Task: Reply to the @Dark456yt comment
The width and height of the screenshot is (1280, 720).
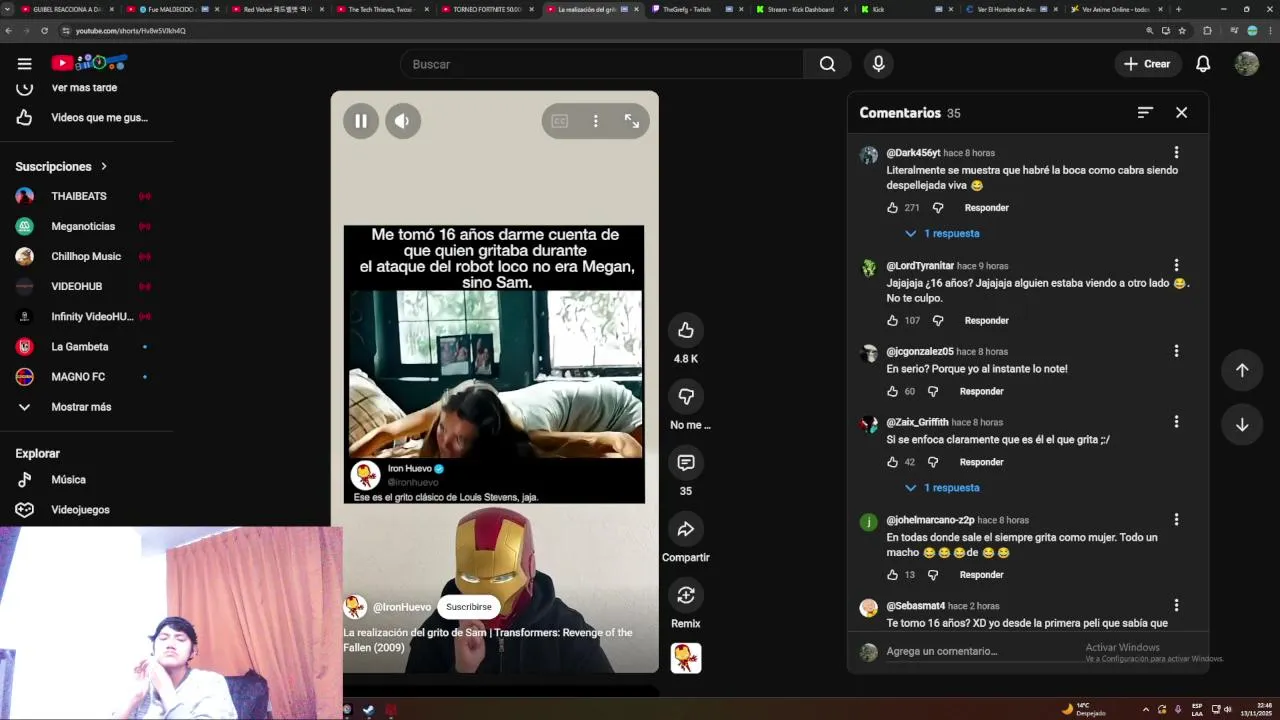Action: tap(986, 208)
